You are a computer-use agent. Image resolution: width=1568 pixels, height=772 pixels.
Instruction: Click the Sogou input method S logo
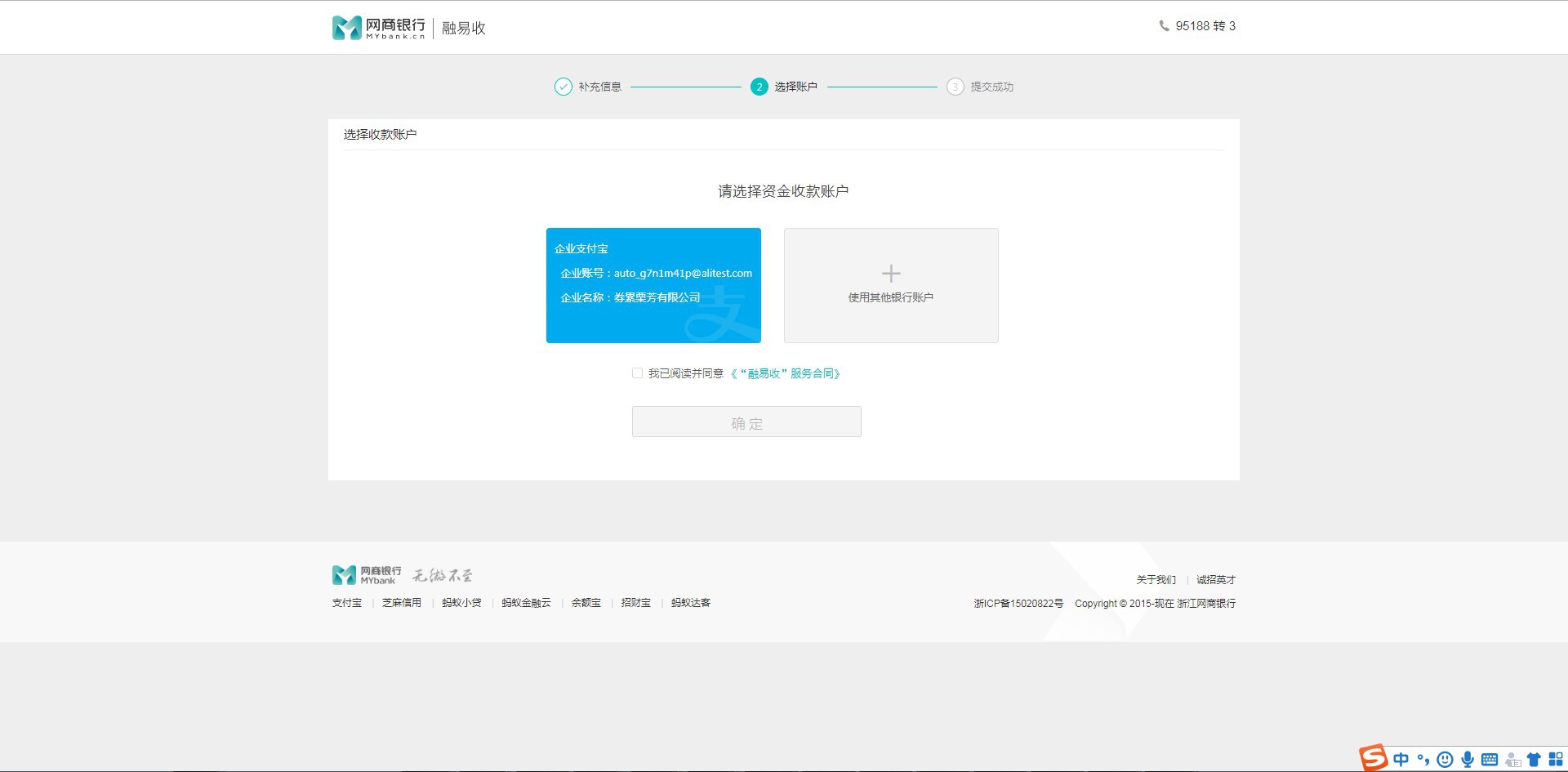(1374, 757)
